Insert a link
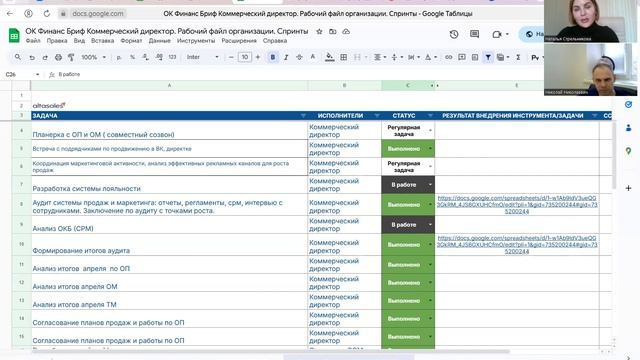 (x=449, y=58)
